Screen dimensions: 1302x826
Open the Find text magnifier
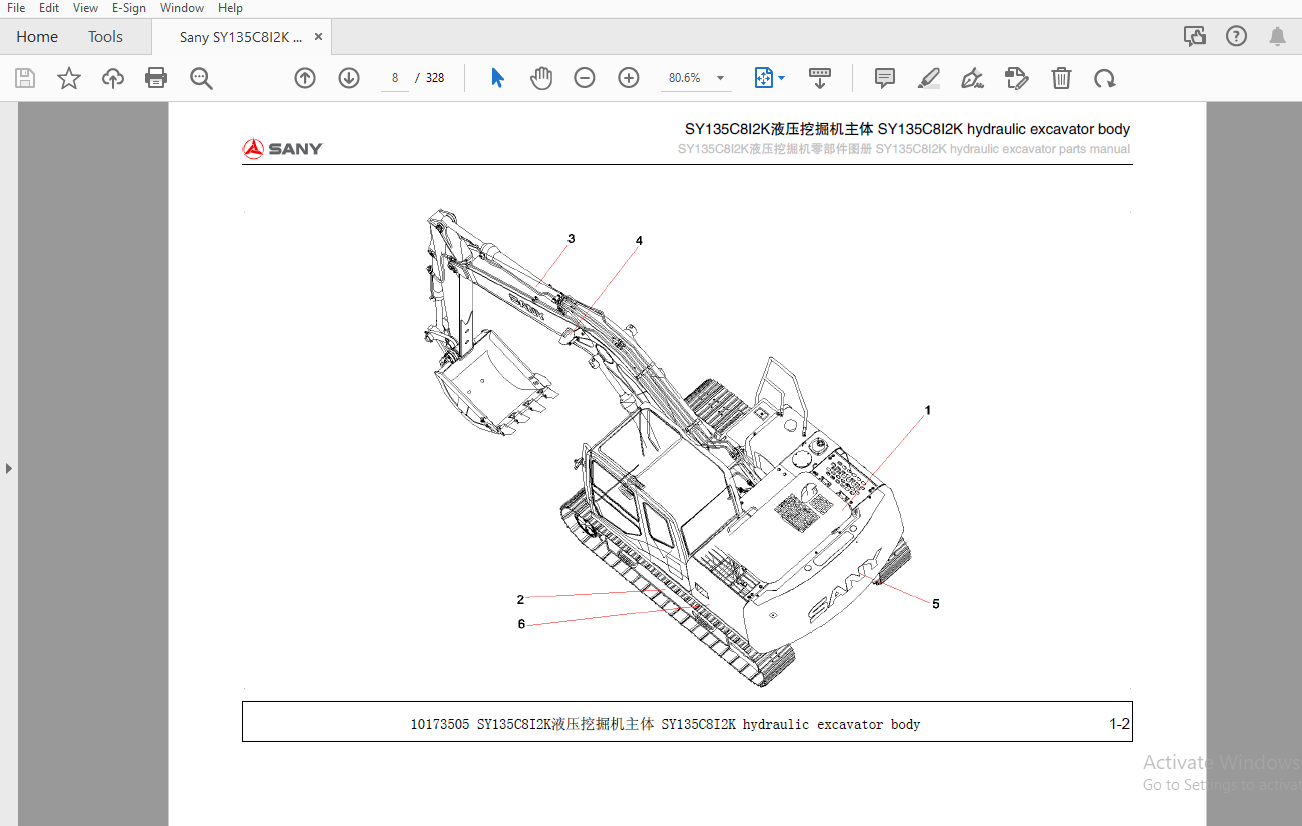click(x=202, y=78)
